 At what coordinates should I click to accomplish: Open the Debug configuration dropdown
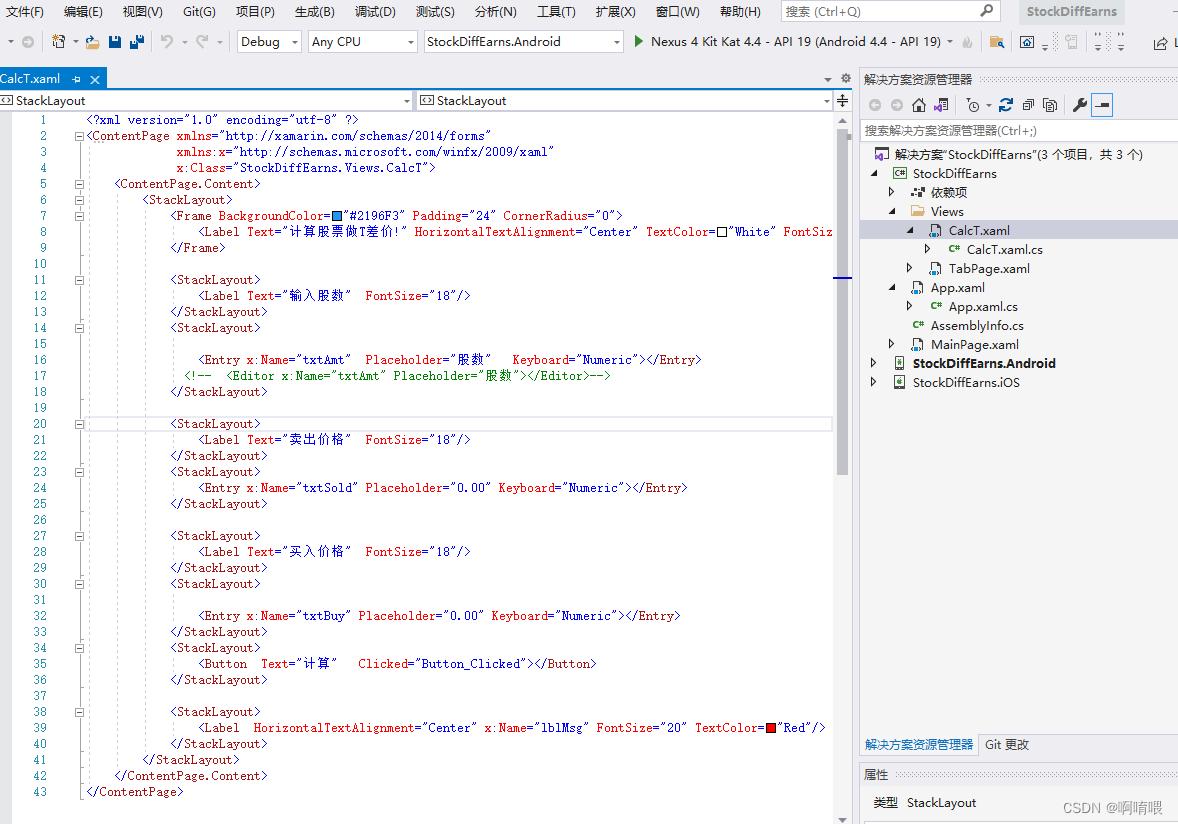tap(269, 42)
